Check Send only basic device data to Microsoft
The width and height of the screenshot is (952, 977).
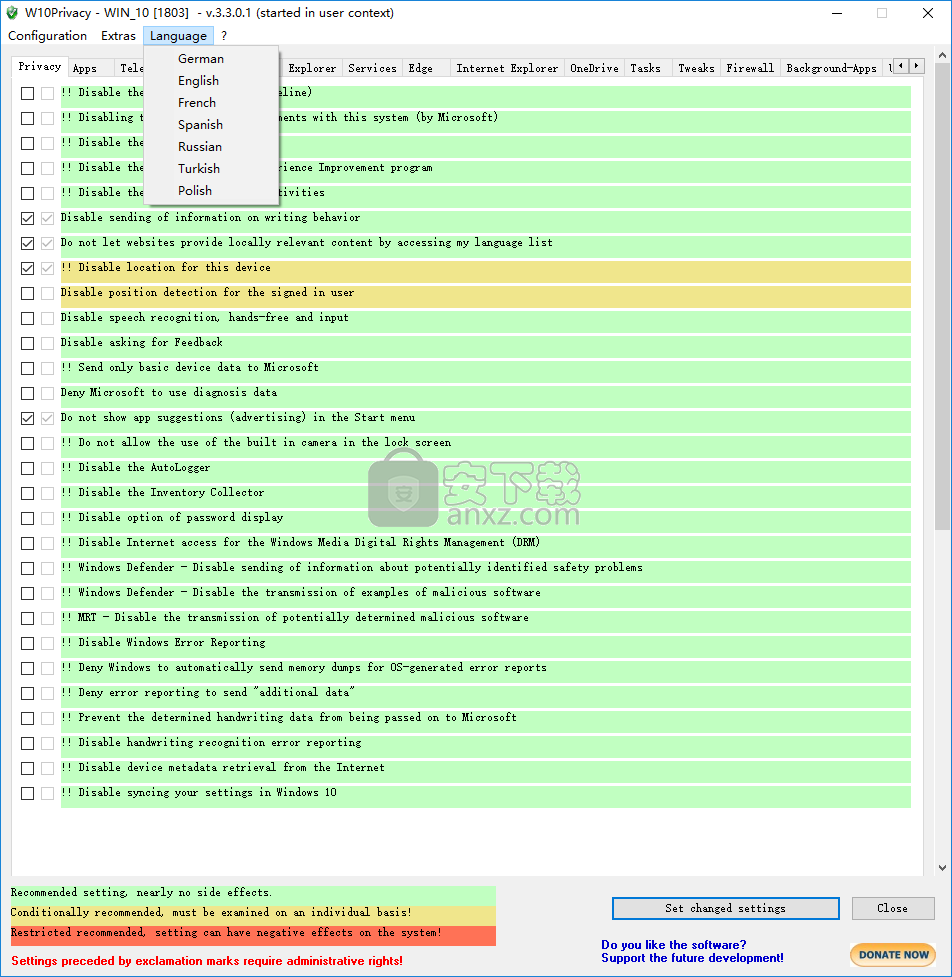pos(27,368)
